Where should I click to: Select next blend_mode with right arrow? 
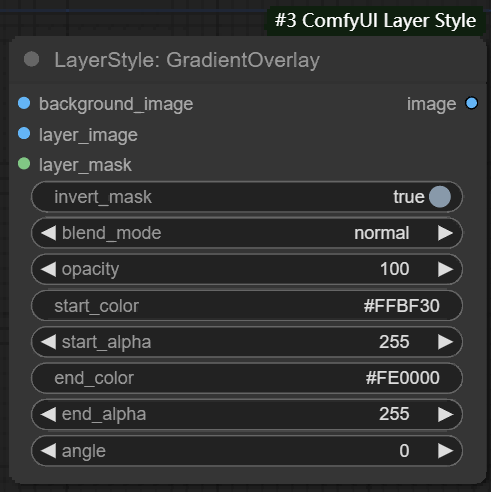pos(445,233)
